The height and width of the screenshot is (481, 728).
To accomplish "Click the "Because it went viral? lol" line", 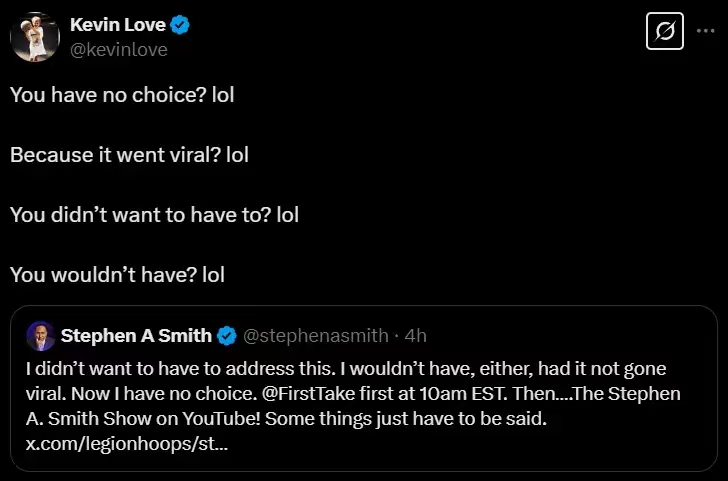I will click(x=129, y=155).
